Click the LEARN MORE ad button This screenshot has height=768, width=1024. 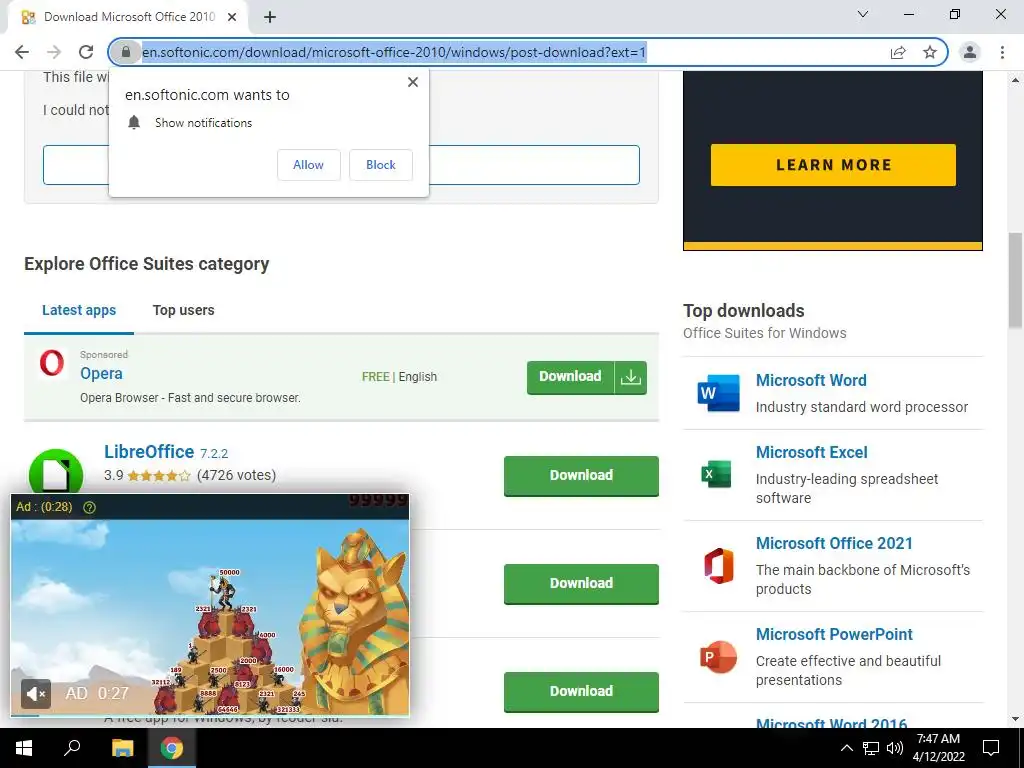click(x=833, y=165)
